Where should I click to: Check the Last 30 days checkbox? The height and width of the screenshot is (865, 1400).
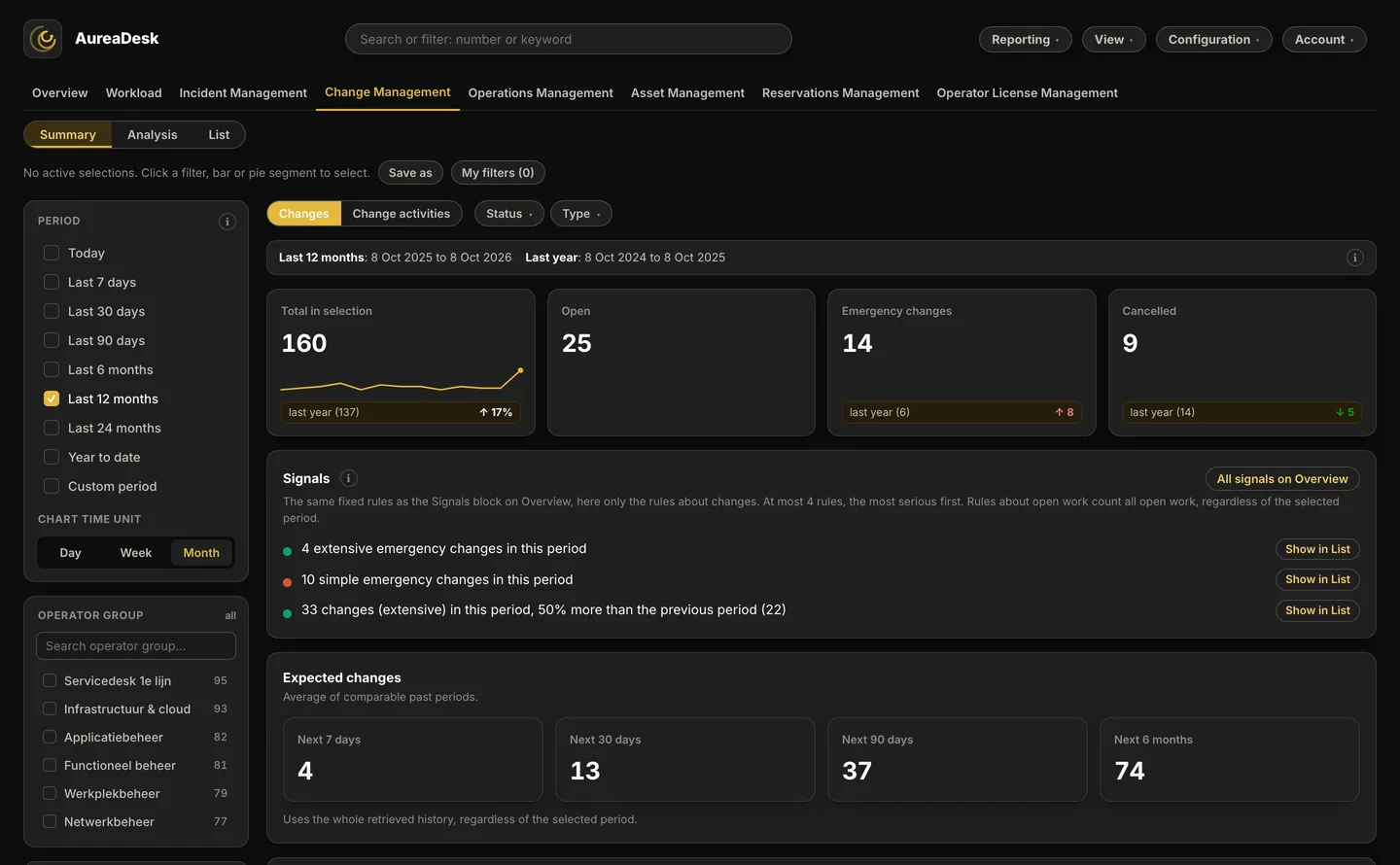(52, 311)
